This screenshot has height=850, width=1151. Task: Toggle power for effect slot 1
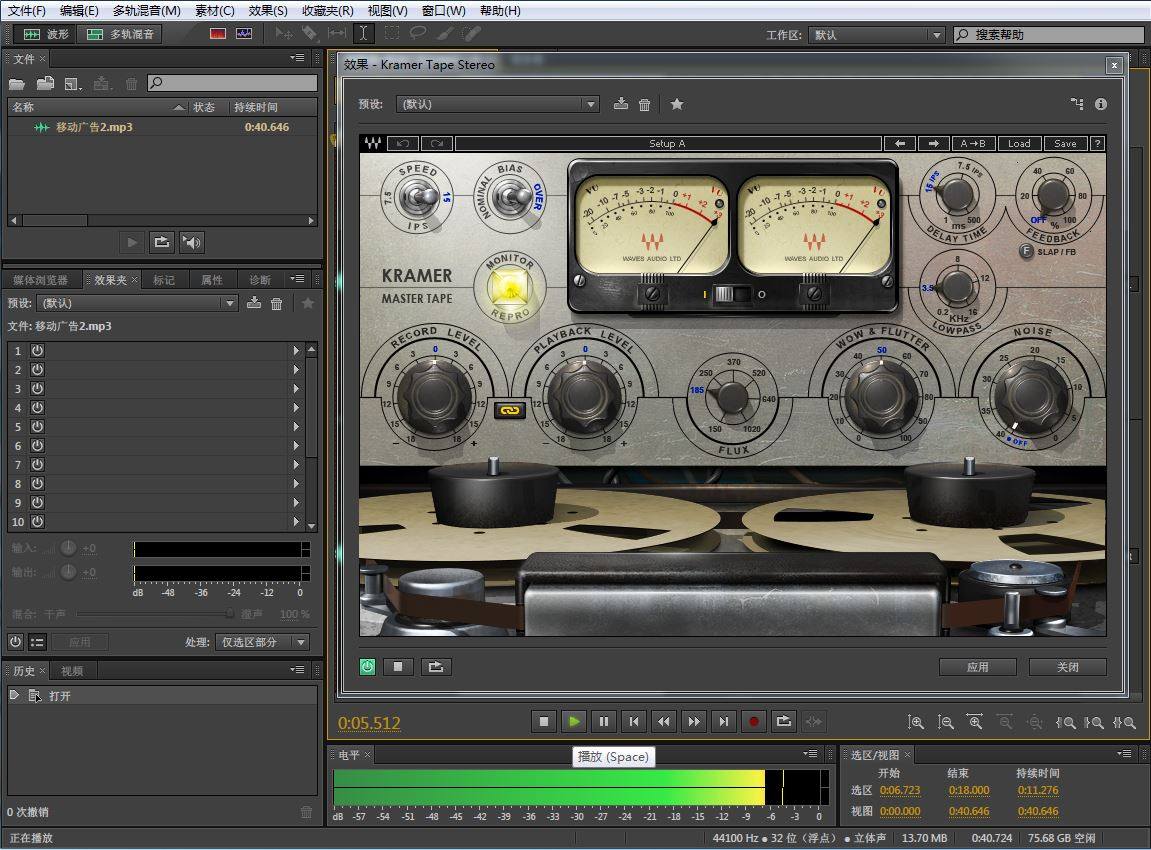(x=37, y=351)
